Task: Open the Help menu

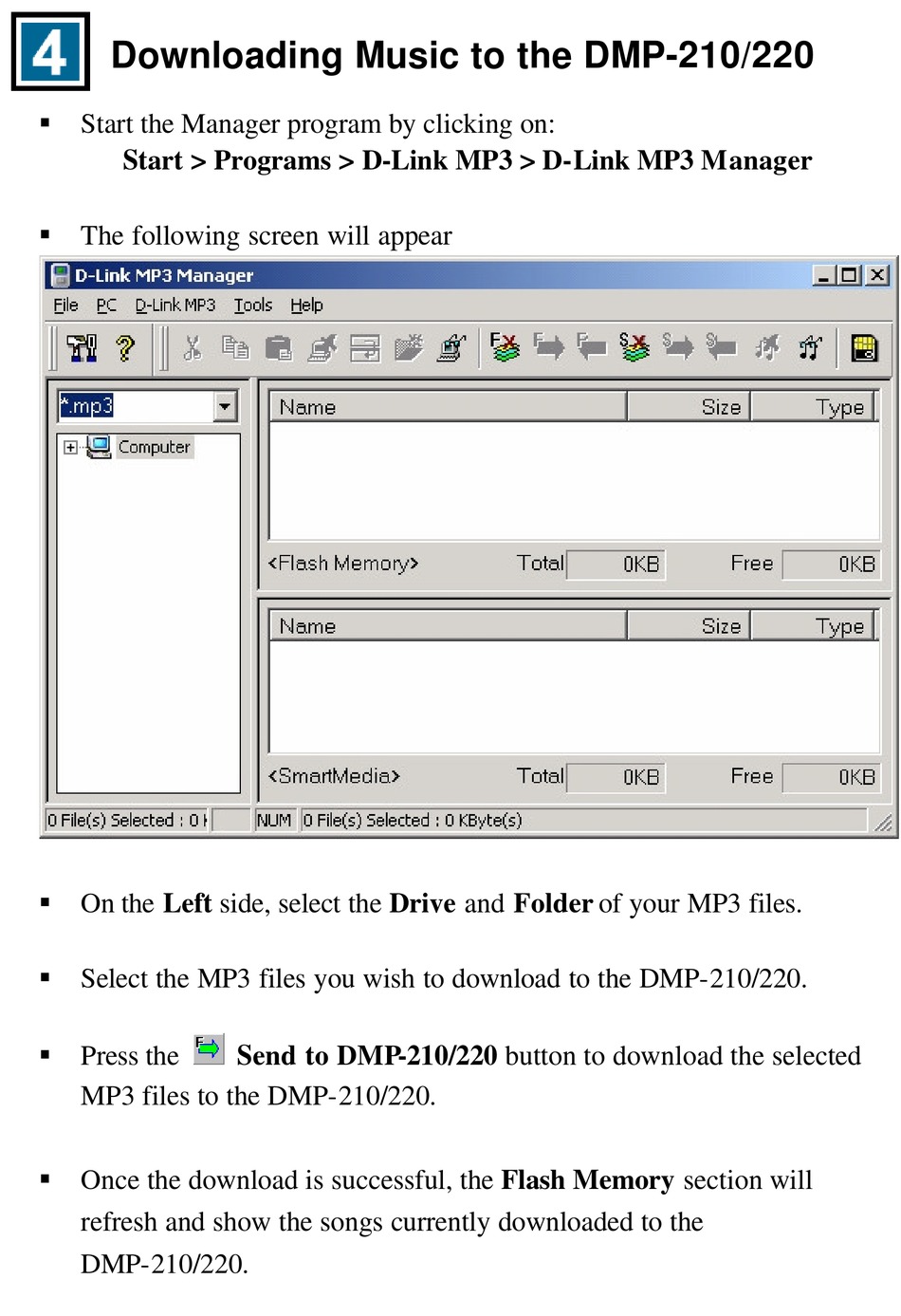Action: tap(306, 306)
